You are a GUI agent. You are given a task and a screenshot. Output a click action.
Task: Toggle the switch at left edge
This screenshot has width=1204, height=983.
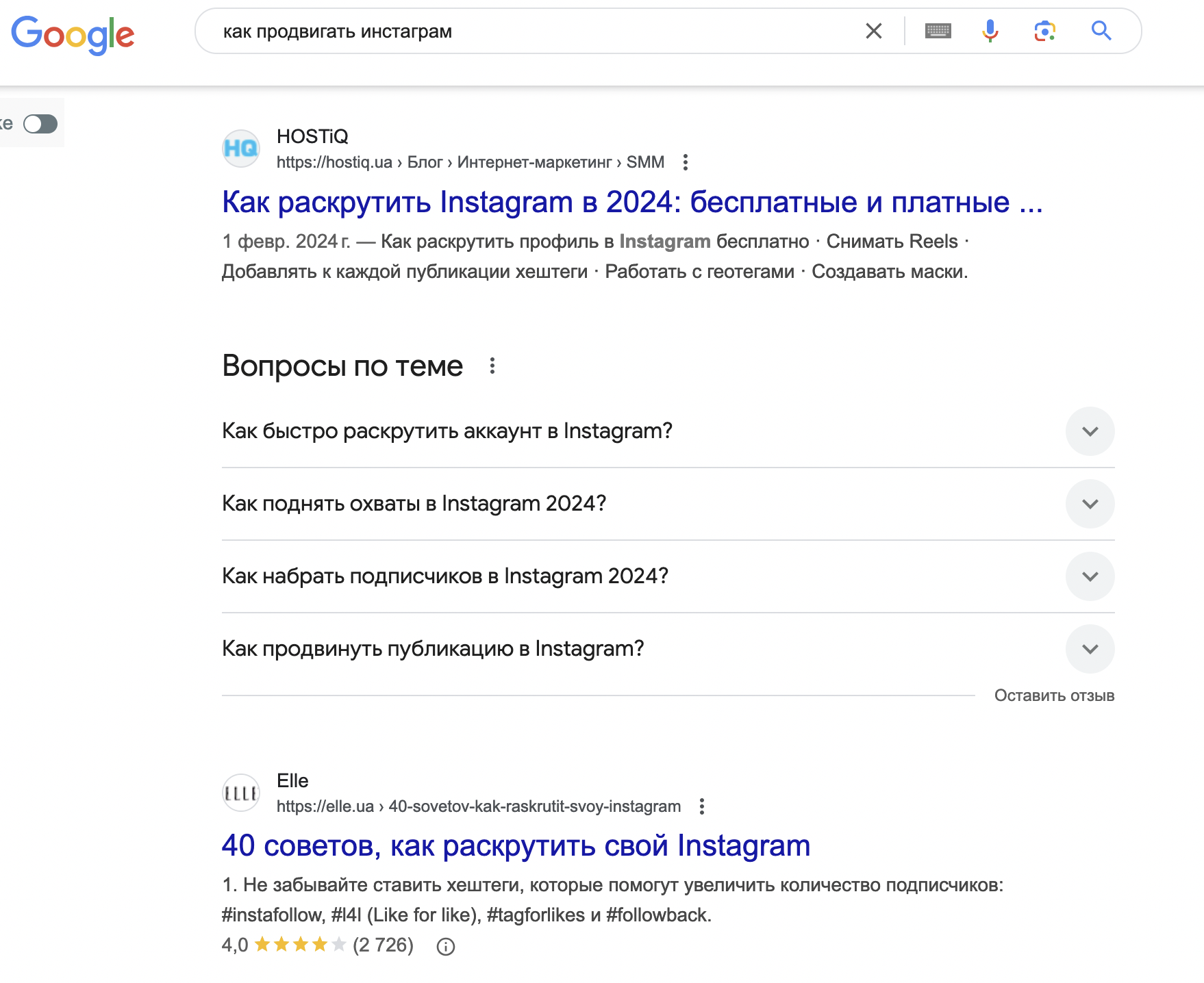click(x=40, y=124)
